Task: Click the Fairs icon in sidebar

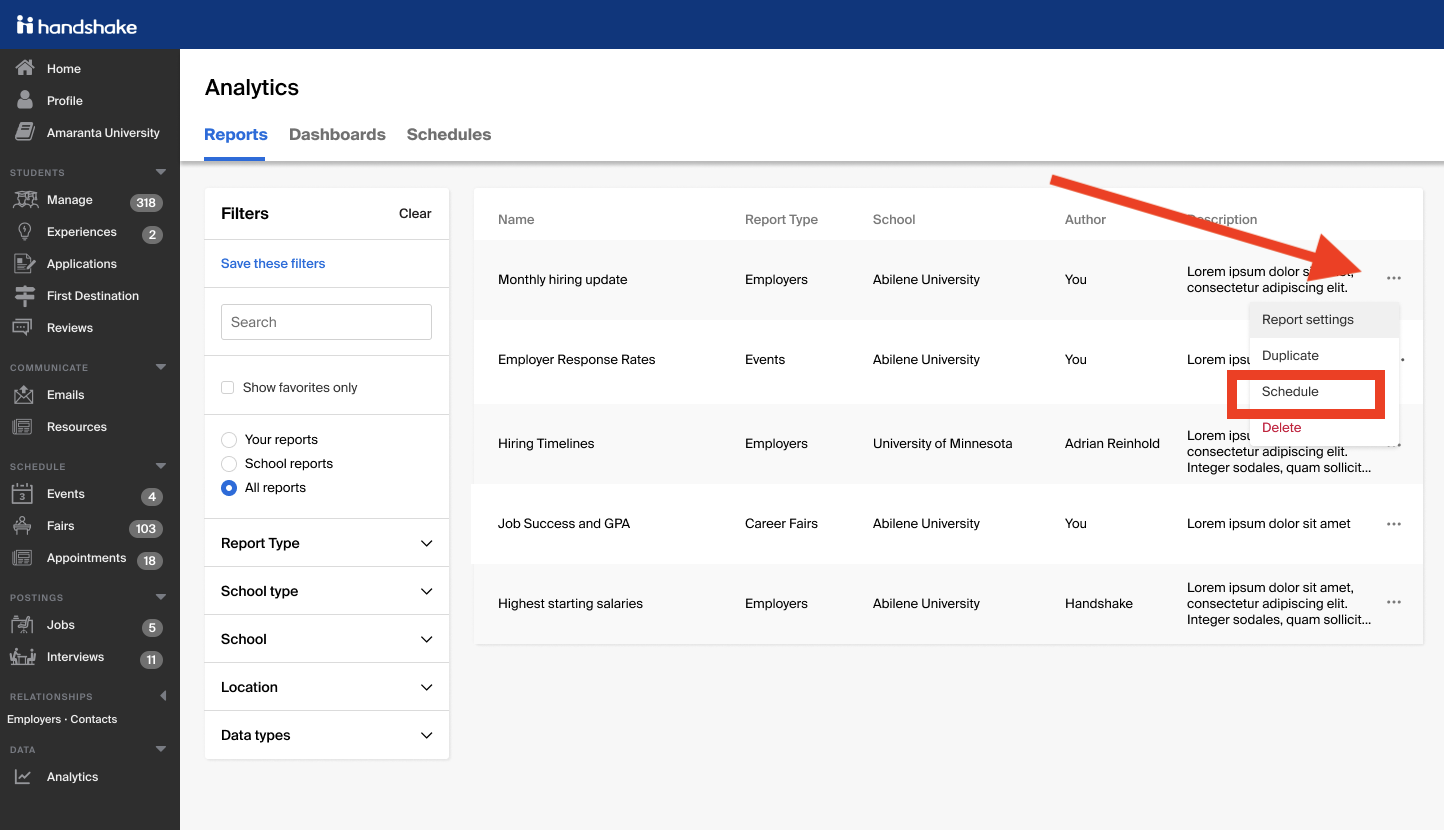Action: pos(23,526)
